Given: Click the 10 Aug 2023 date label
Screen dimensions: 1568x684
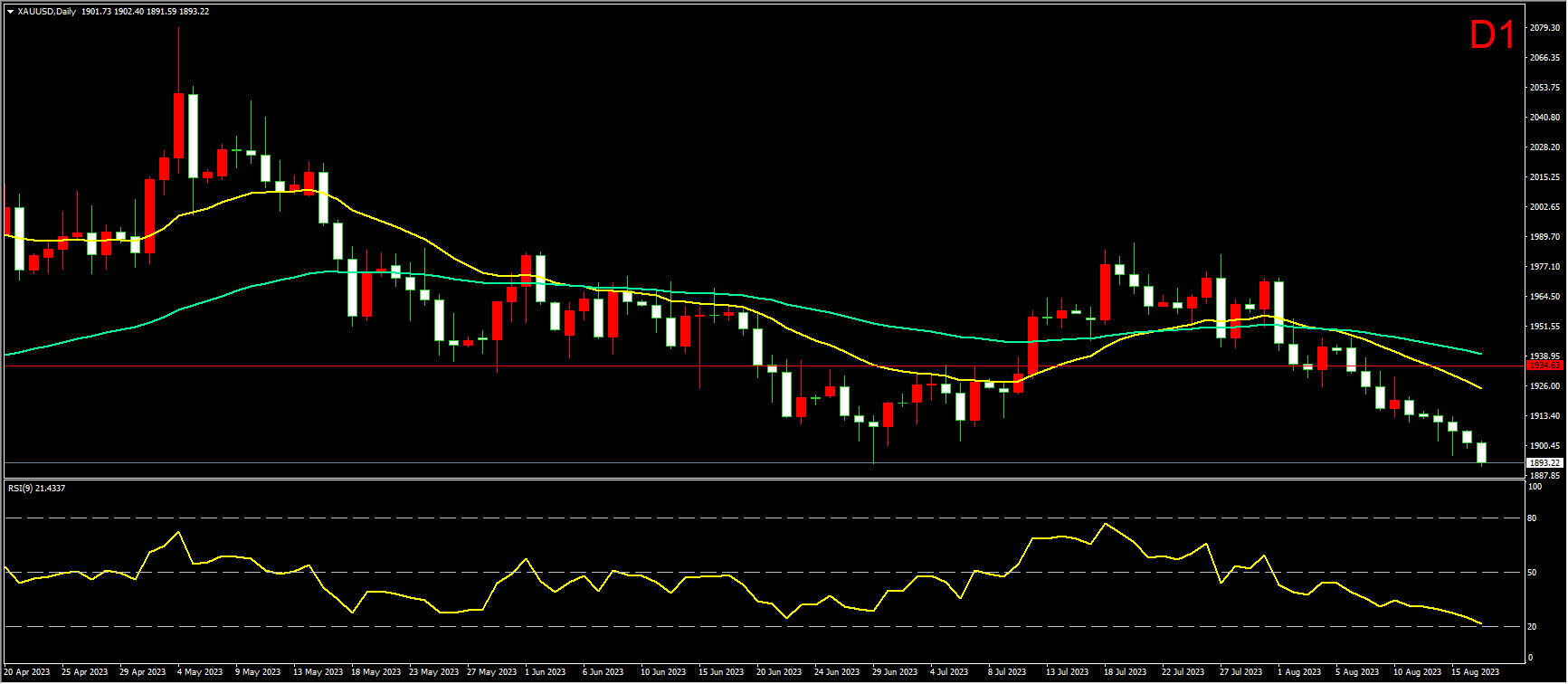Looking at the screenshot, I should point(1417,672).
